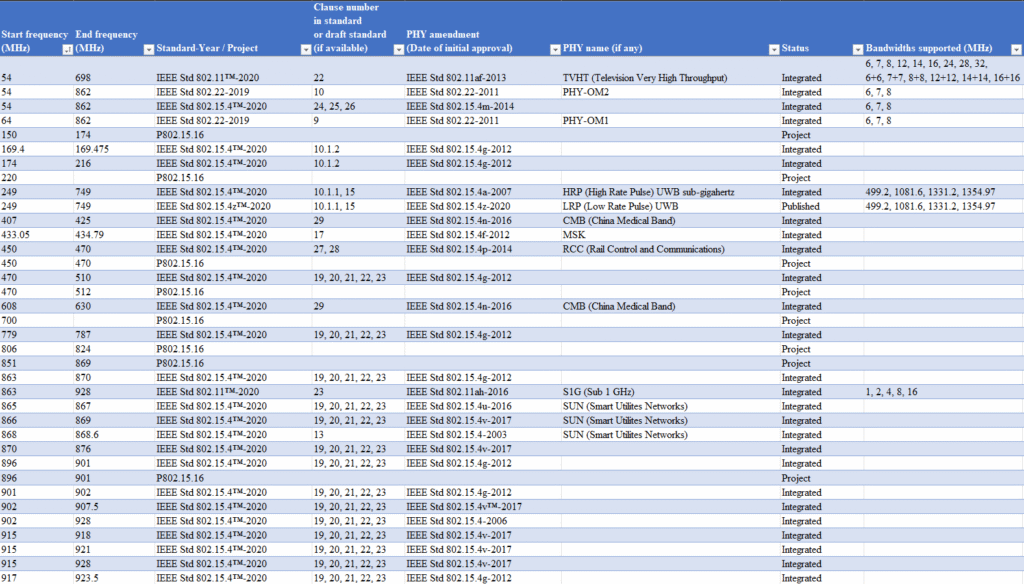The width and height of the screenshot is (1024, 584).
Task: Select the Published status cell
Action: [802, 206]
